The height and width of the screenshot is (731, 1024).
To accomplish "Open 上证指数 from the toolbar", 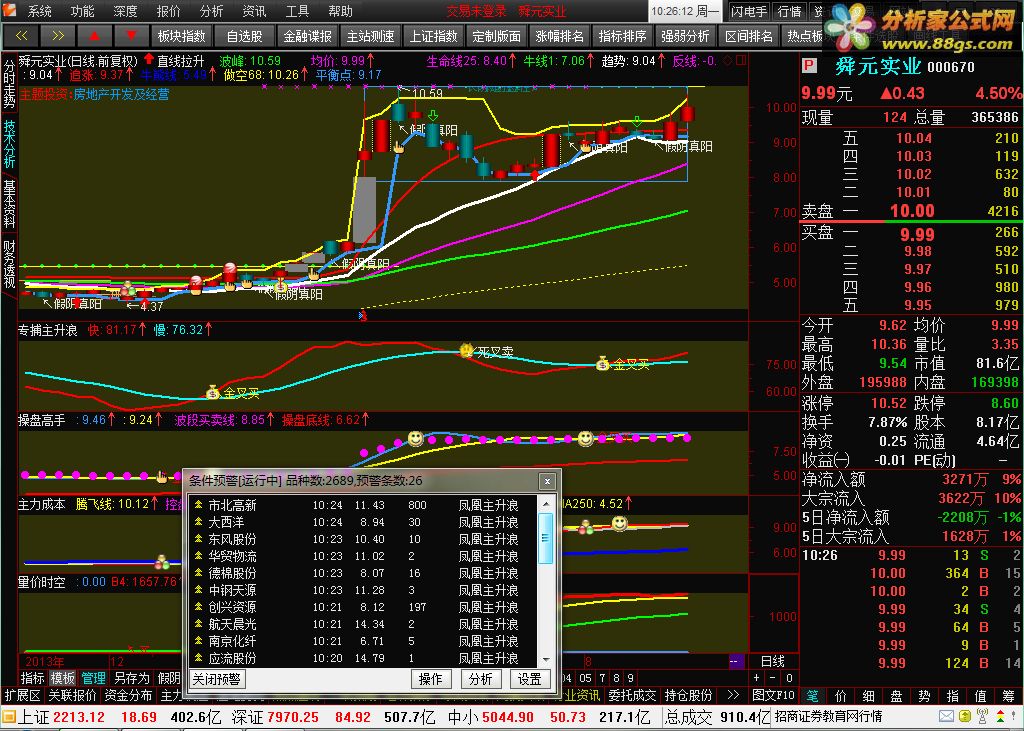I will tap(434, 36).
